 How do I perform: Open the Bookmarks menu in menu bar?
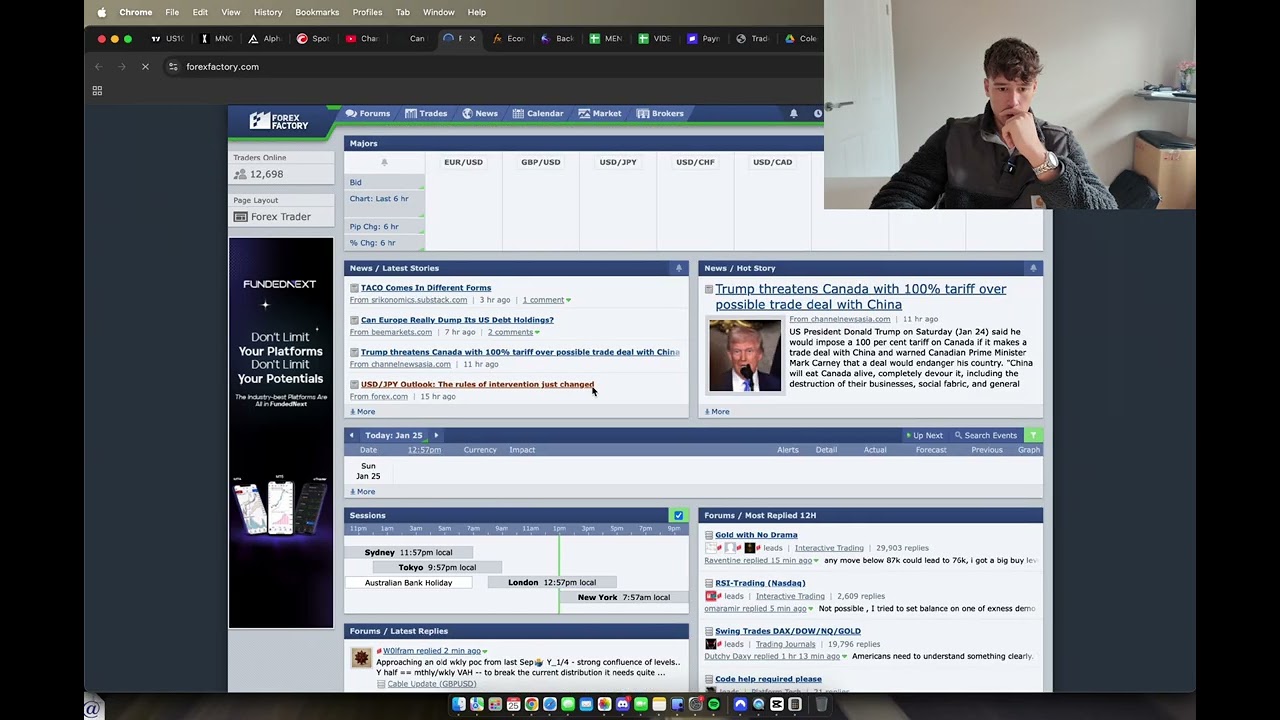coord(317,12)
